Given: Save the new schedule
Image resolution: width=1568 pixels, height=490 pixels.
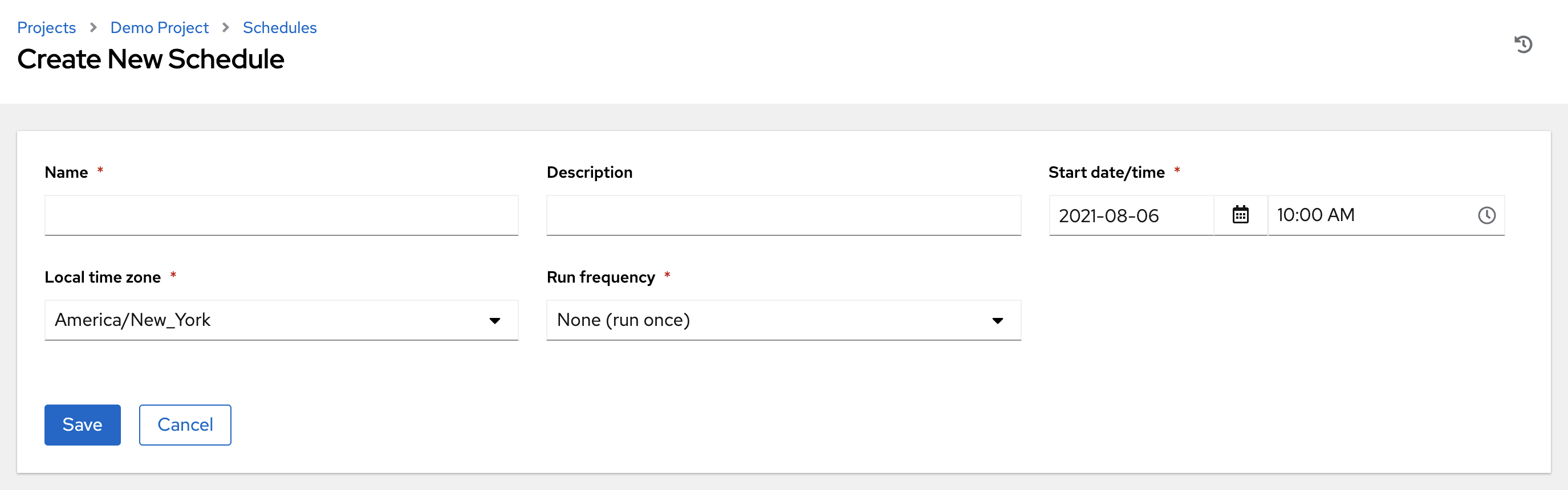Looking at the screenshot, I should pos(82,424).
